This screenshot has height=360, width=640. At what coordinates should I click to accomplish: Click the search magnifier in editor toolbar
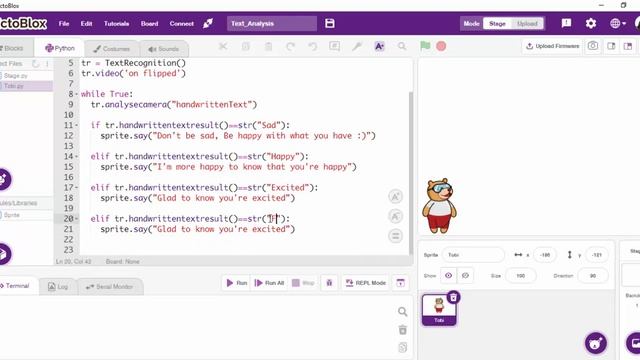(402, 46)
